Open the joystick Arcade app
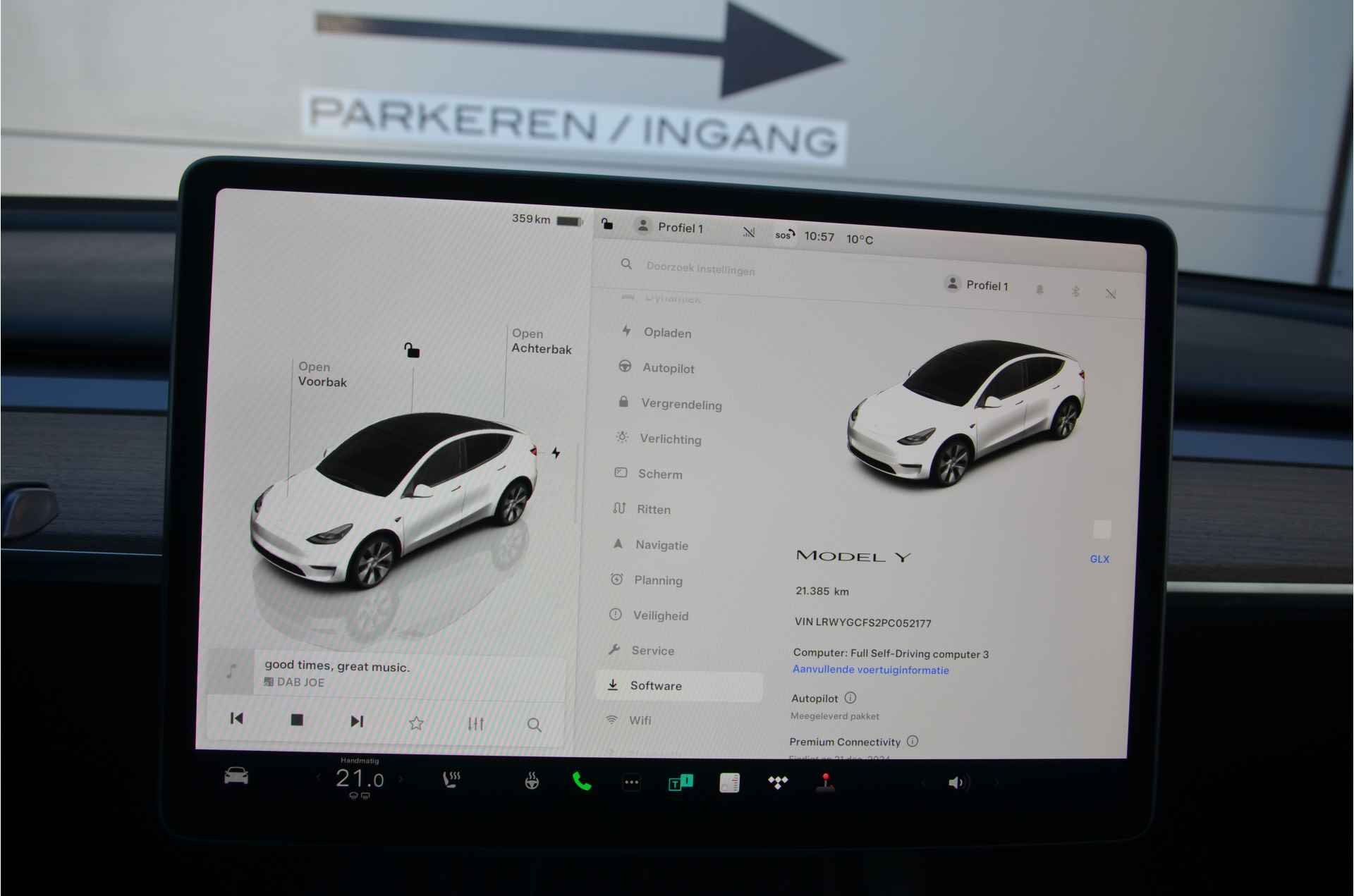This screenshot has height=896, width=1354. 825,783
